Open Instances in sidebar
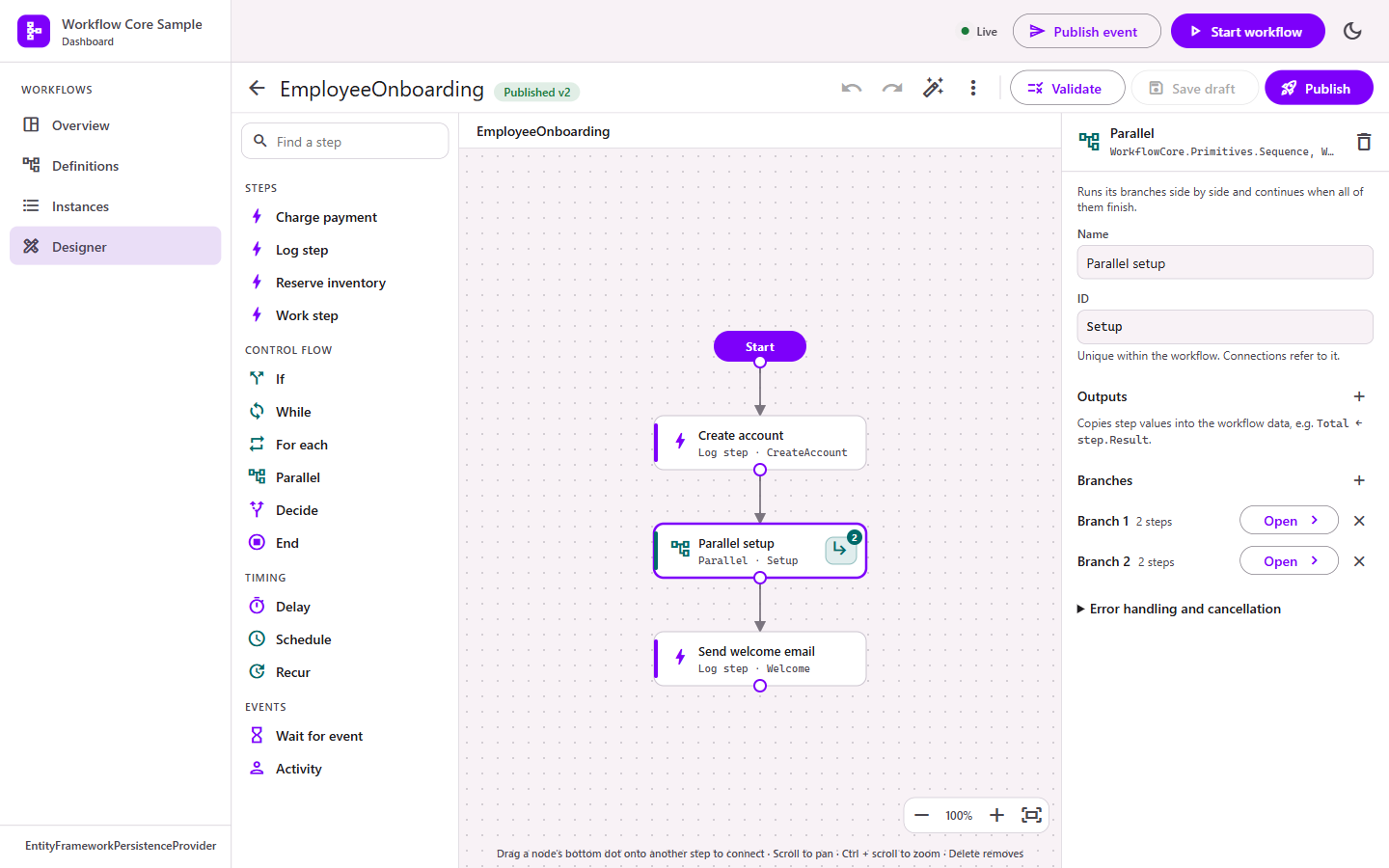This screenshot has width=1389, height=868. click(x=116, y=206)
